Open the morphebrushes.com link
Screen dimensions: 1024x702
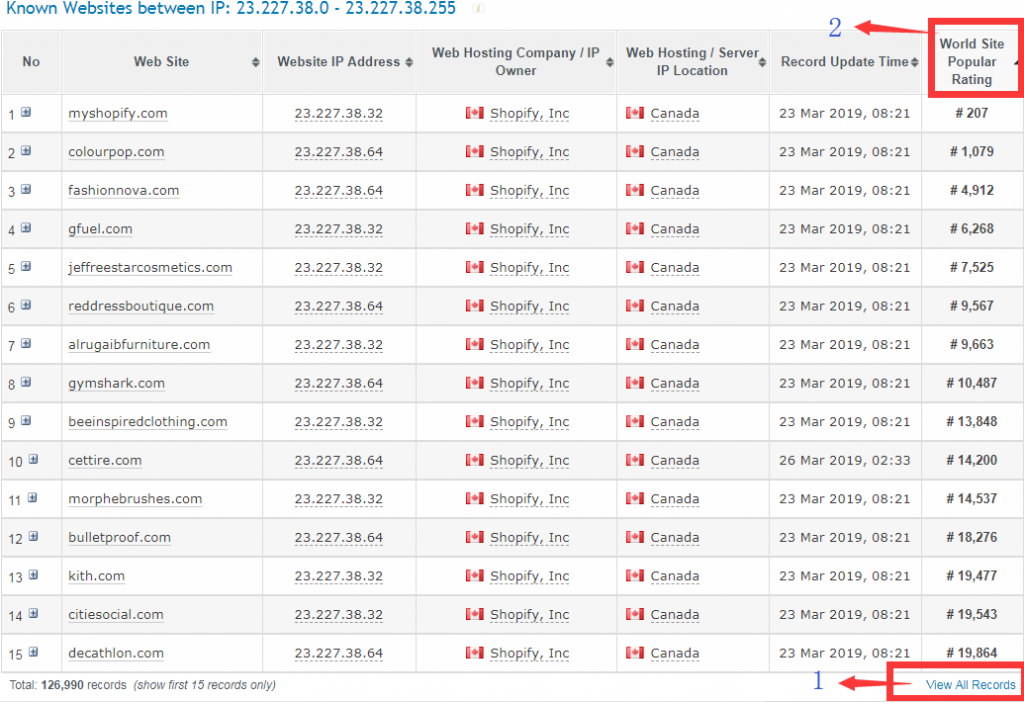(x=135, y=498)
